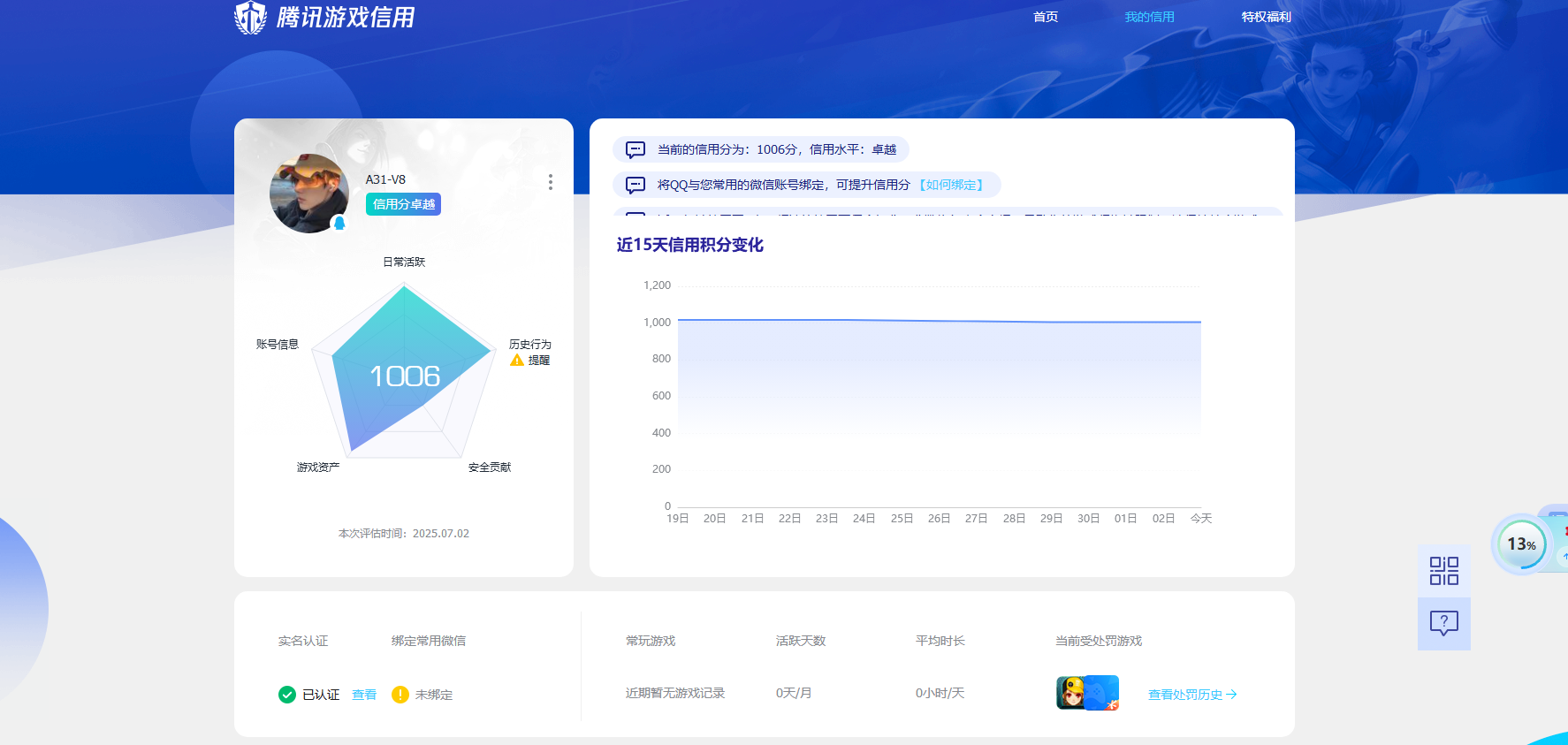
Task: Click the 账号信息 radar label
Action: (x=278, y=344)
